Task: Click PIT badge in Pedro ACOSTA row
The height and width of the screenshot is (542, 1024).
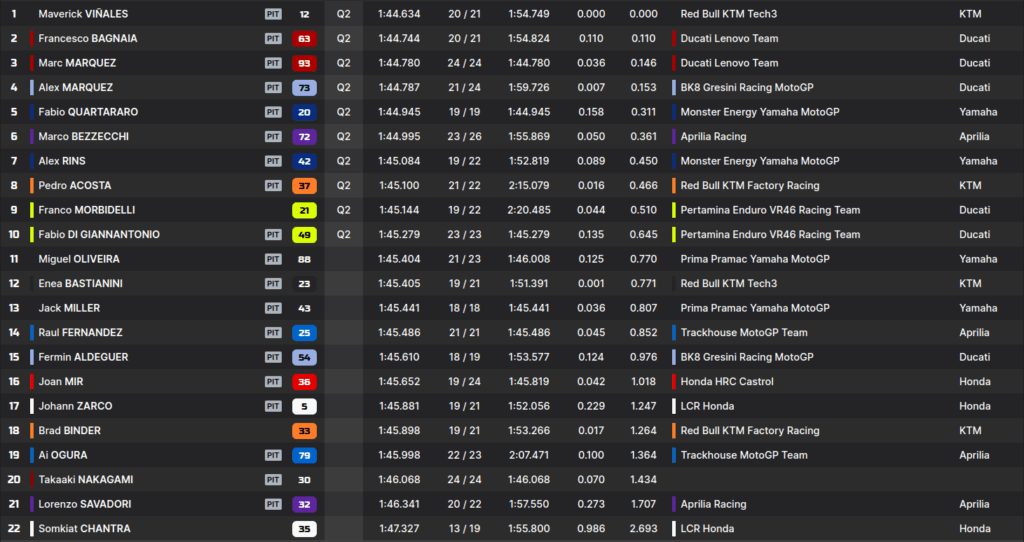Action: (273, 185)
